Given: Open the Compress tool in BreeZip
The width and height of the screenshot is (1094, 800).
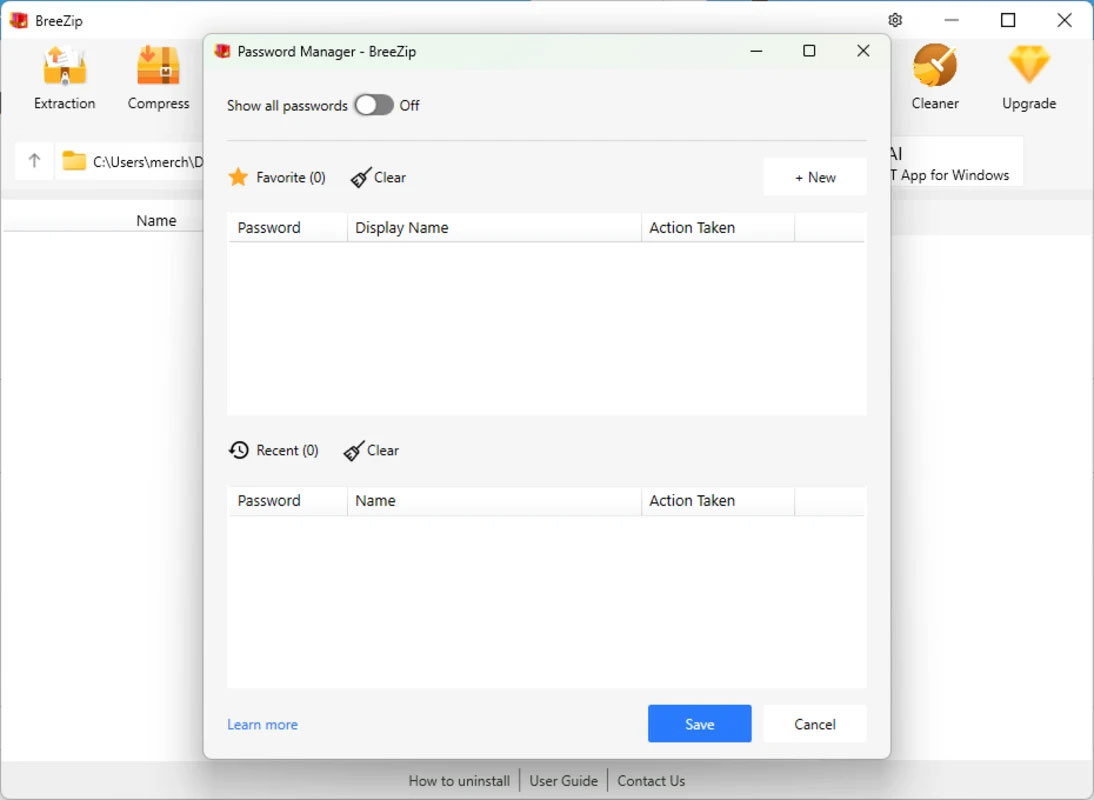Looking at the screenshot, I should pyautogui.click(x=158, y=77).
